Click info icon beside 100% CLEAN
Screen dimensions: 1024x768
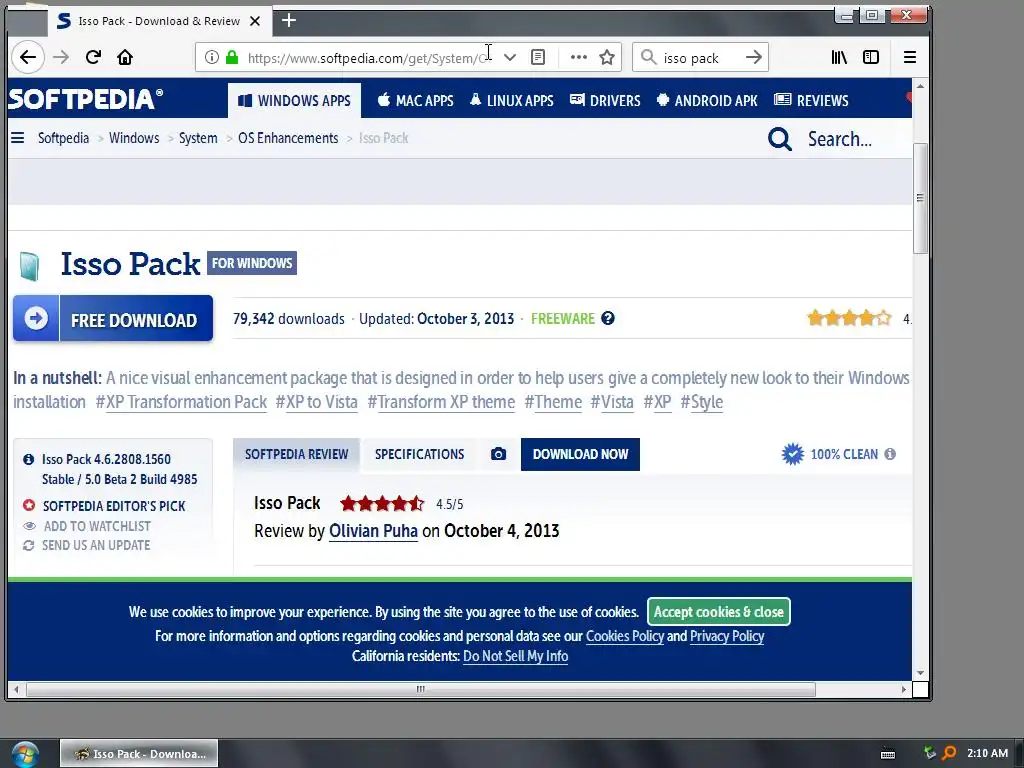click(890, 454)
